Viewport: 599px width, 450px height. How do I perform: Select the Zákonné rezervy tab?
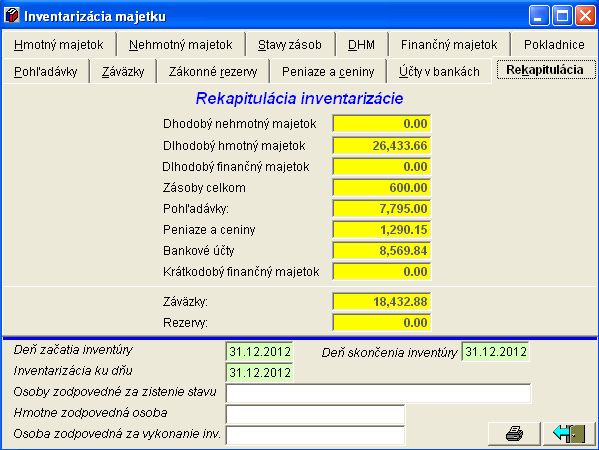213,71
